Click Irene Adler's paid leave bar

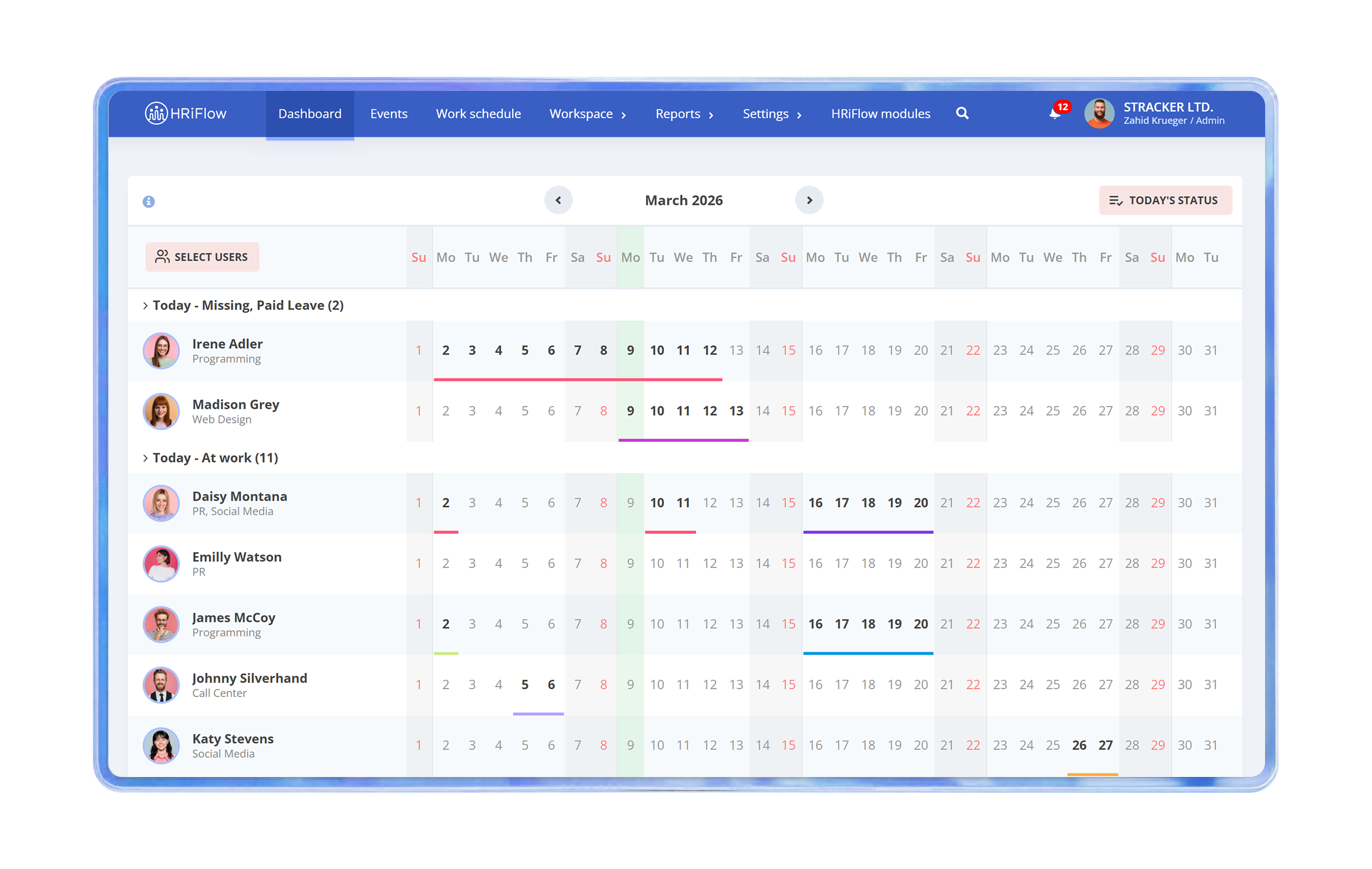point(577,378)
